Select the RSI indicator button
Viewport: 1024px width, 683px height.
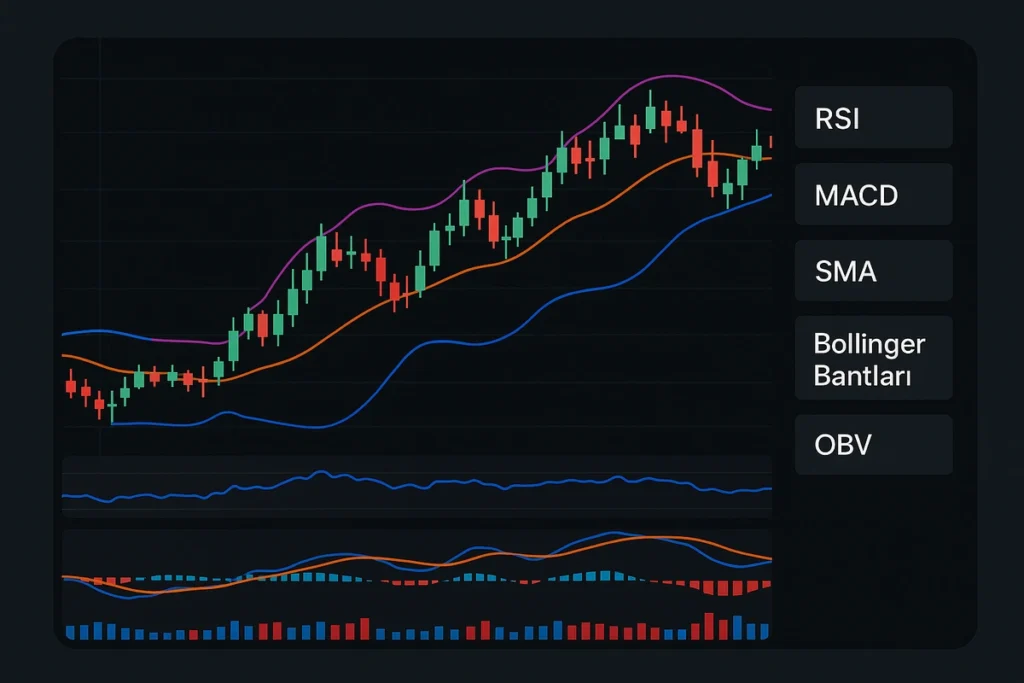click(x=873, y=118)
